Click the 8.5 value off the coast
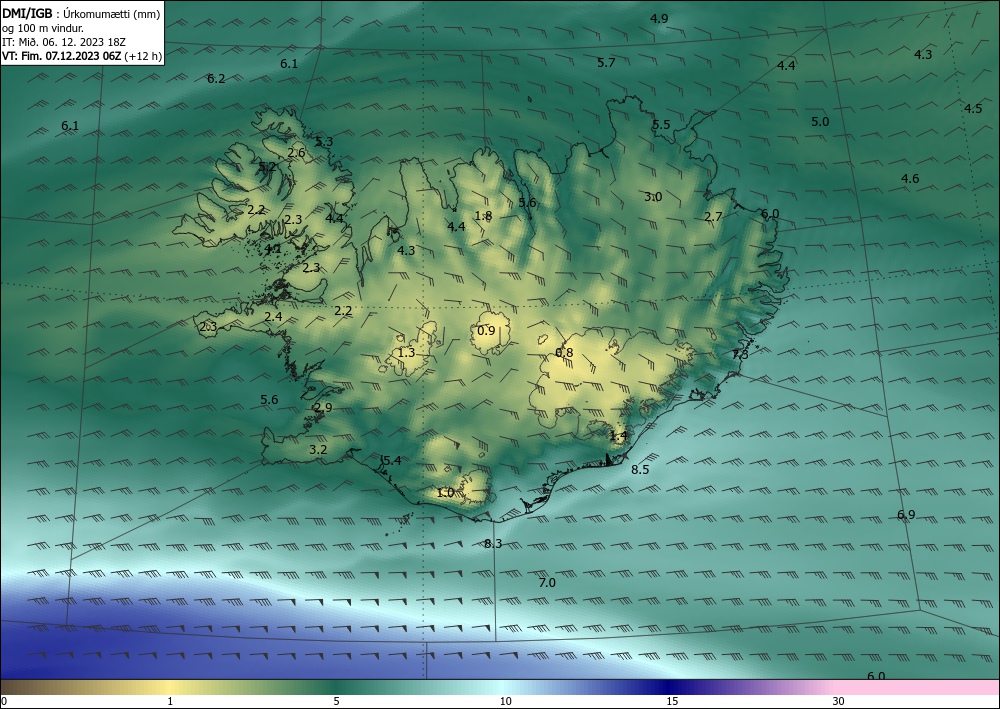 (x=640, y=469)
